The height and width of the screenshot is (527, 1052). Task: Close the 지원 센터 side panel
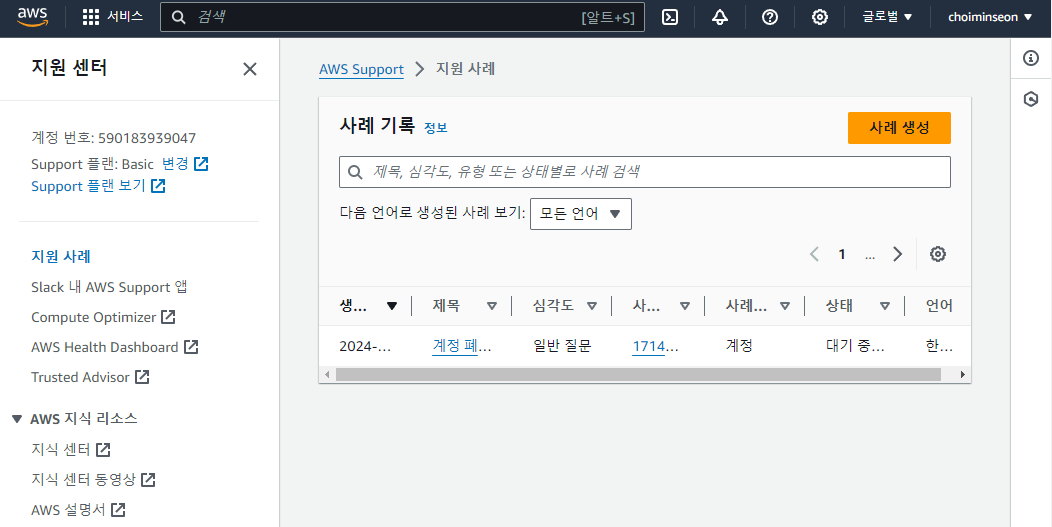coord(250,68)
